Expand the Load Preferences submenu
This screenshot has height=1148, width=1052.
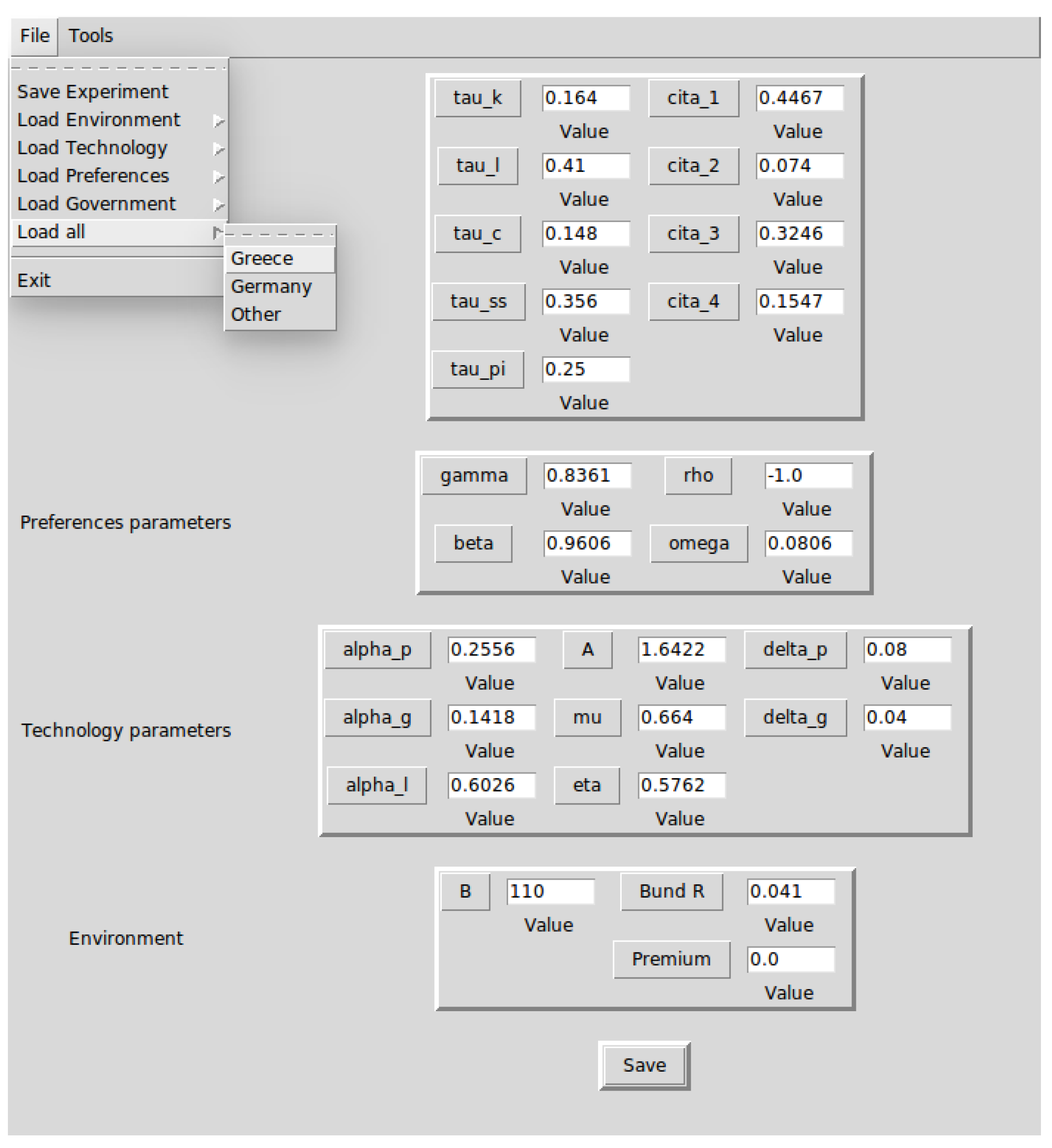point(93,176)
